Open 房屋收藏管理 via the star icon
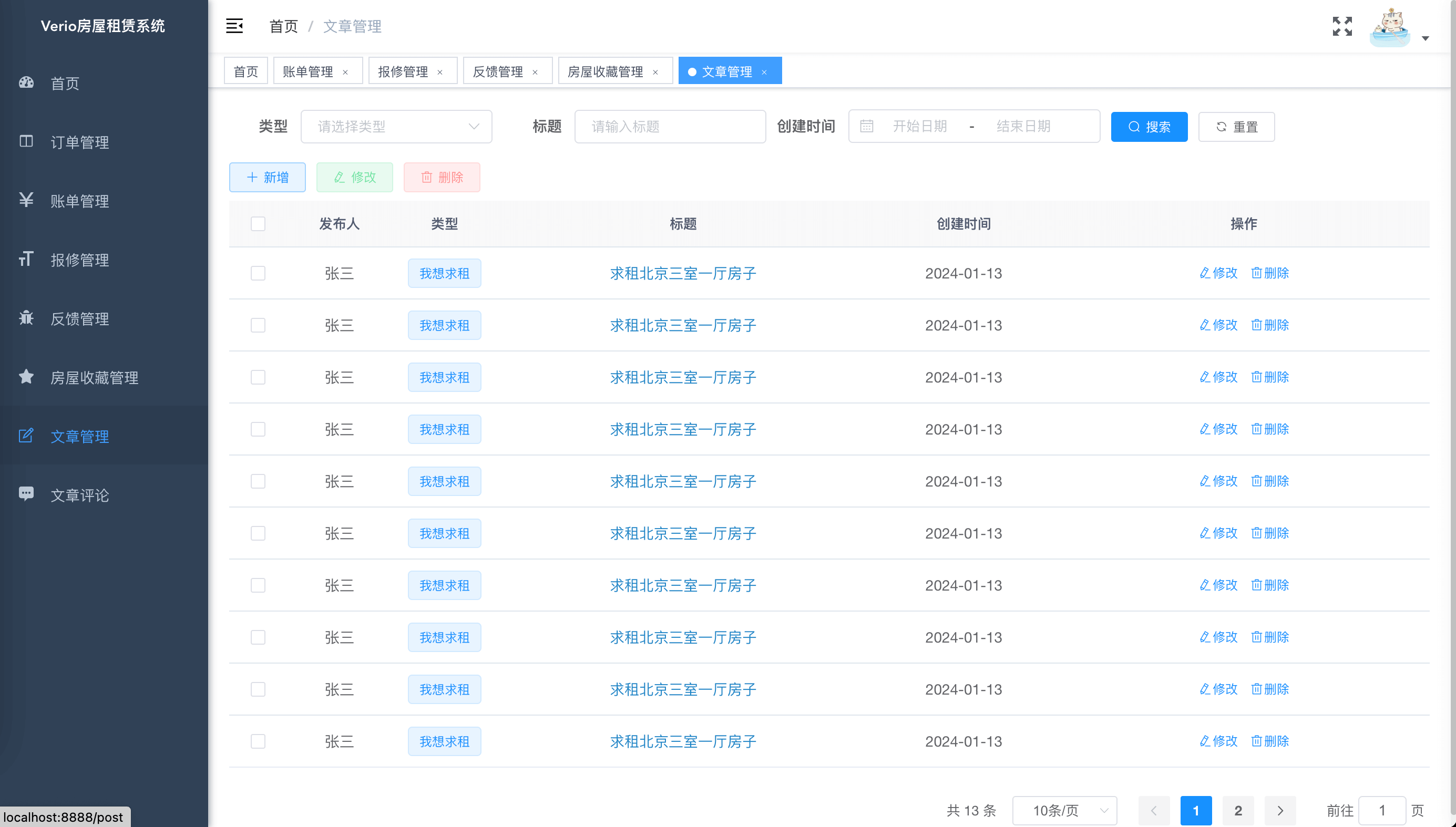1456x827 pixels. coord(26,377)
